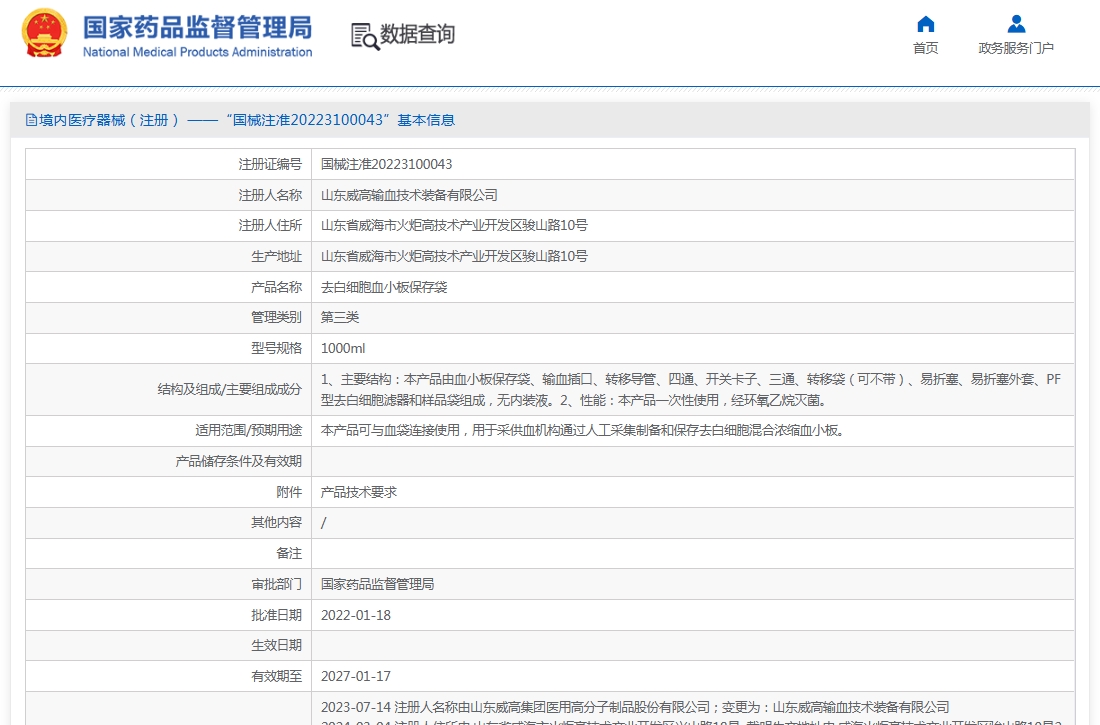The height and width of the screenshot is (725, 1100).
Task: Select the 1000ml specification value
Action: 343,348
